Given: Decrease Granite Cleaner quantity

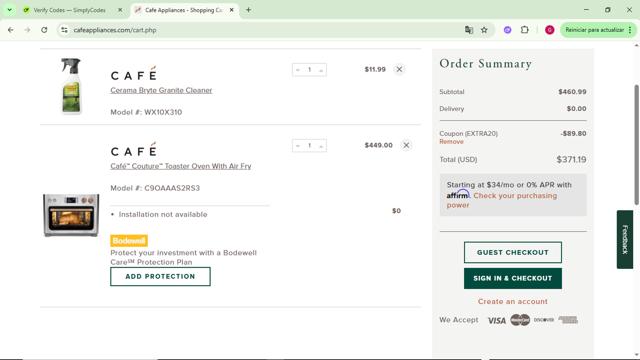Looking at the screenshot, I should click(x=298, y=70).
